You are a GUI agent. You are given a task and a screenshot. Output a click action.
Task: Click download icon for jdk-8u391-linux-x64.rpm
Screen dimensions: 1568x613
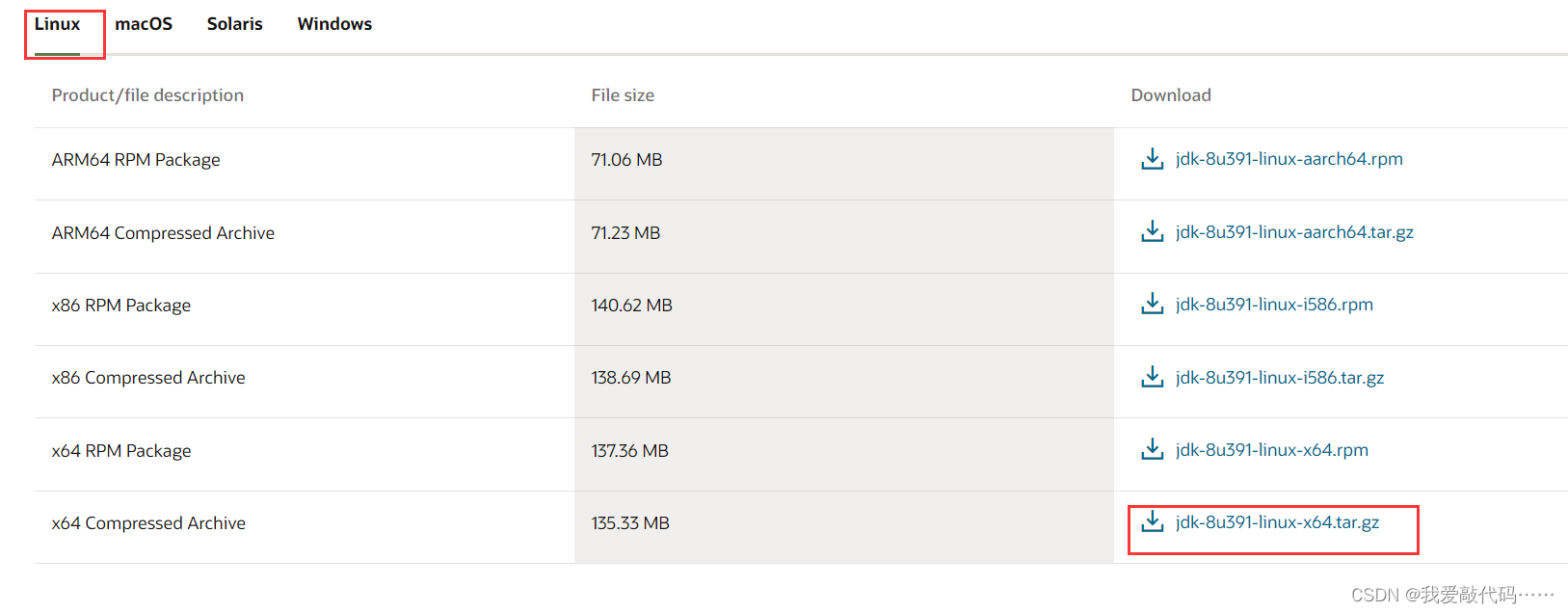(x=1152, y=450)
